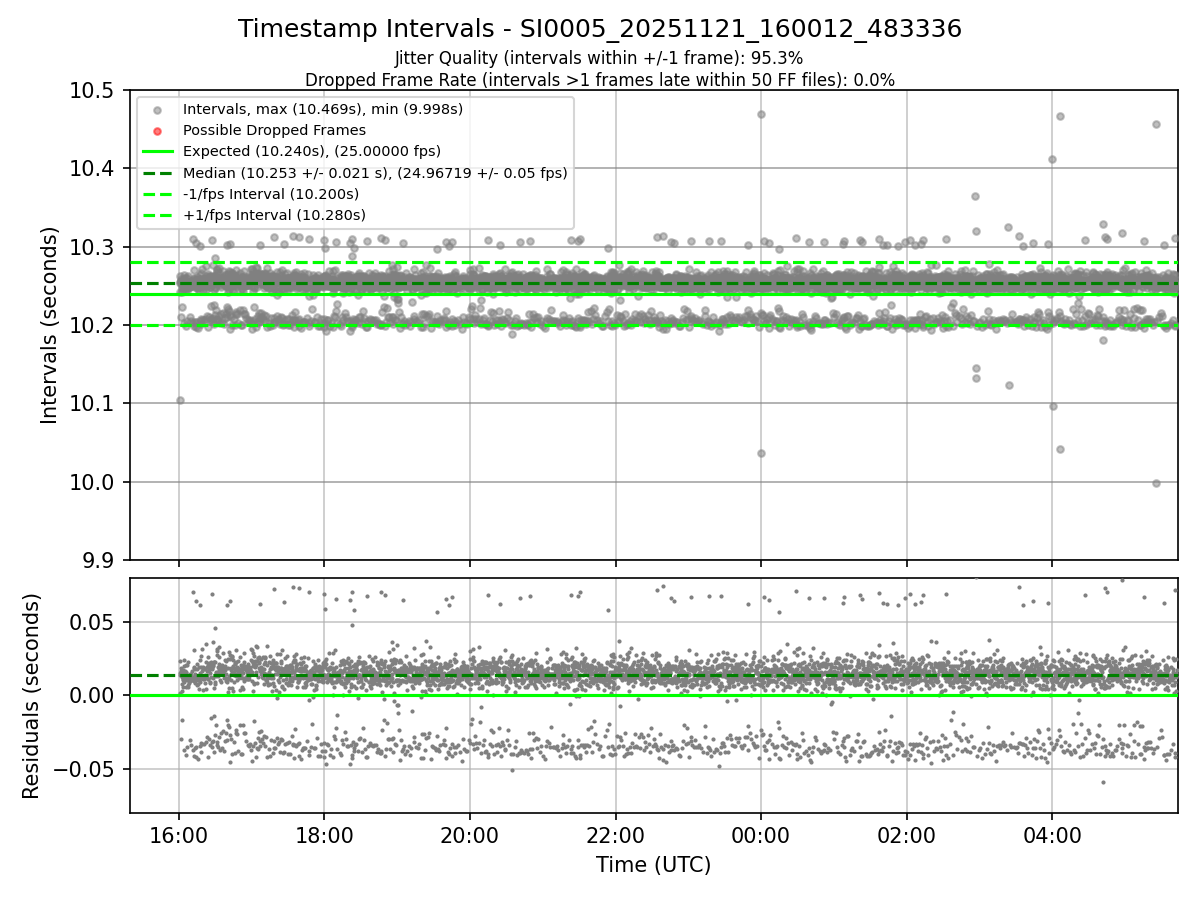Click the lowest point near 10.0s after 05:00
The width and height of the screenshot is (1200, 900).
(1156, 483)
